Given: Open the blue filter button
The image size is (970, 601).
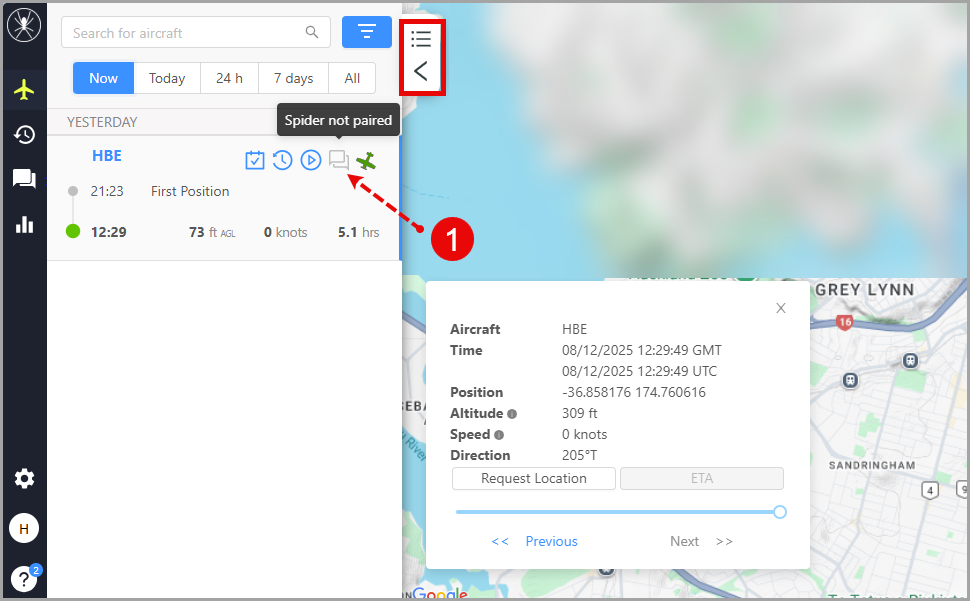Looking at the screenshot, I should click(367, 32).
